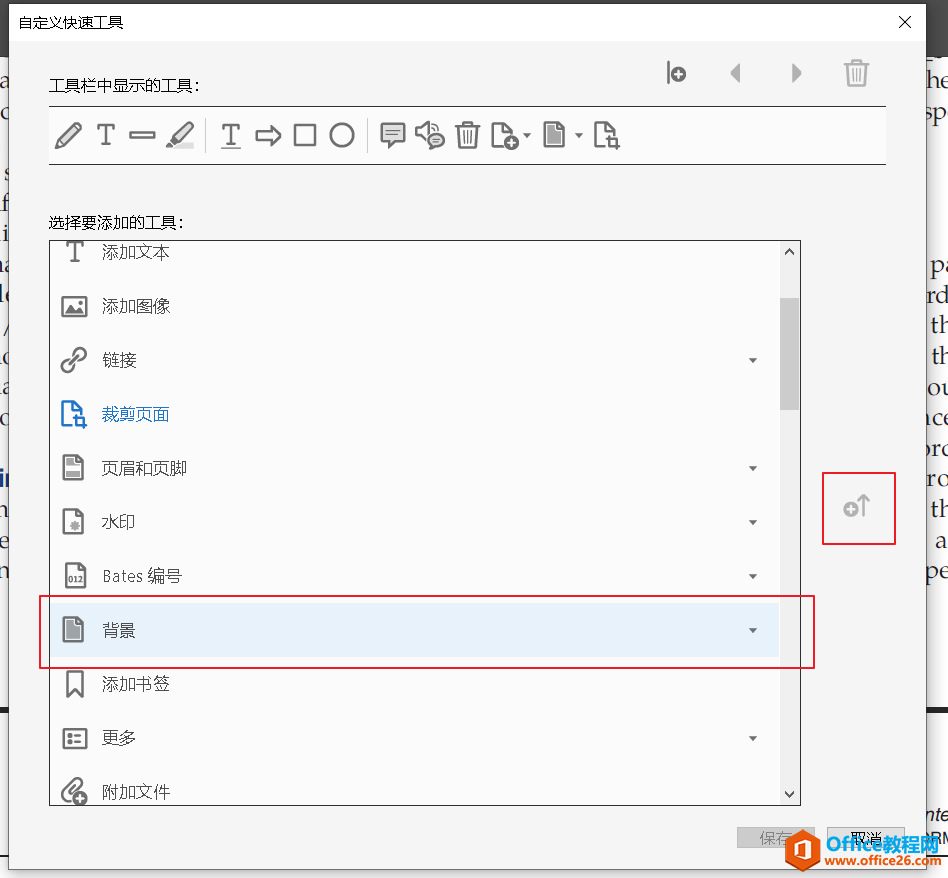The height and width of the screenshot is (878, 948).
Task: Expand the 页眉和页脚 row dropdown arrow
Action: coord(753,468)
